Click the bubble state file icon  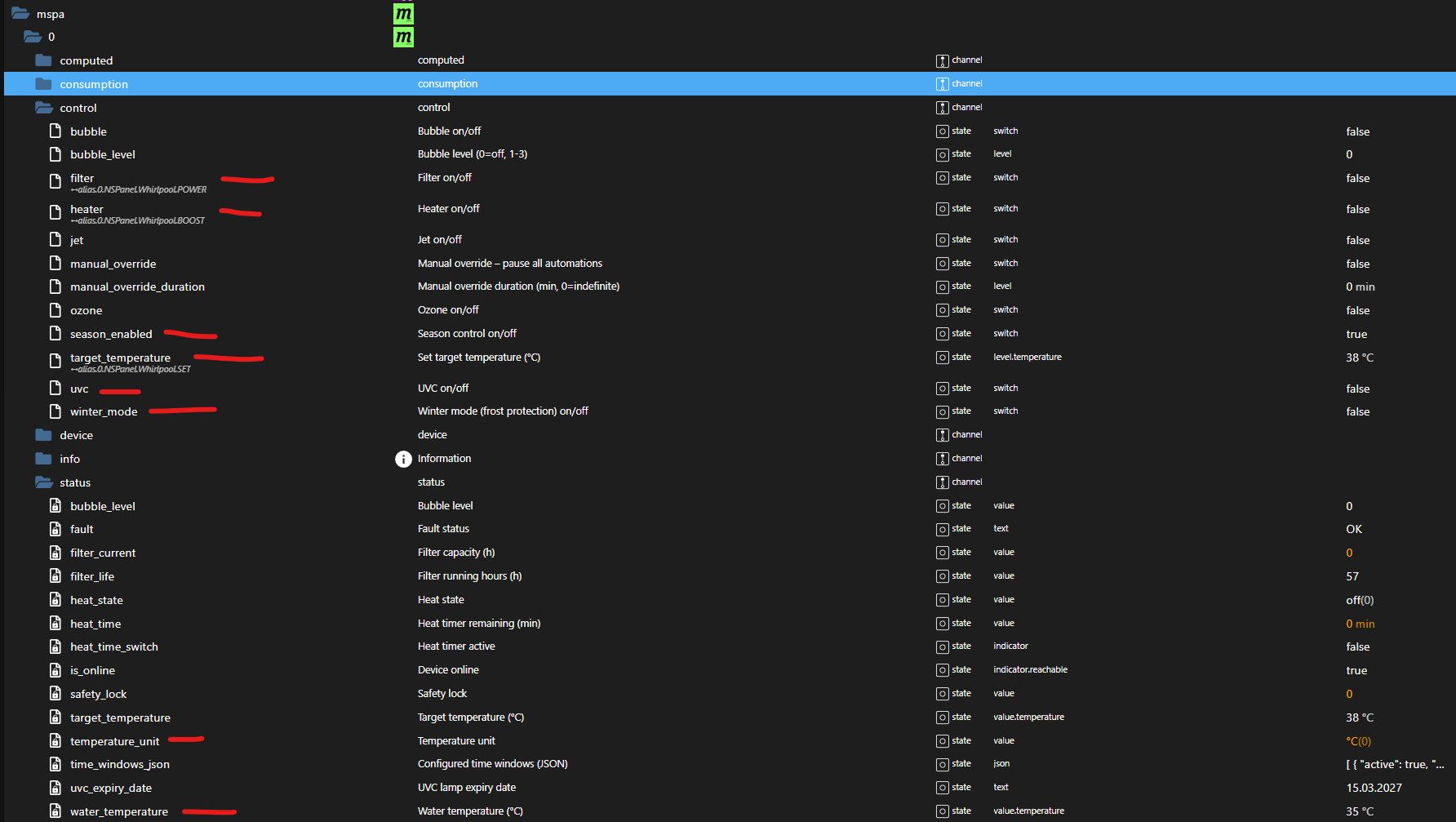point(55,131)
